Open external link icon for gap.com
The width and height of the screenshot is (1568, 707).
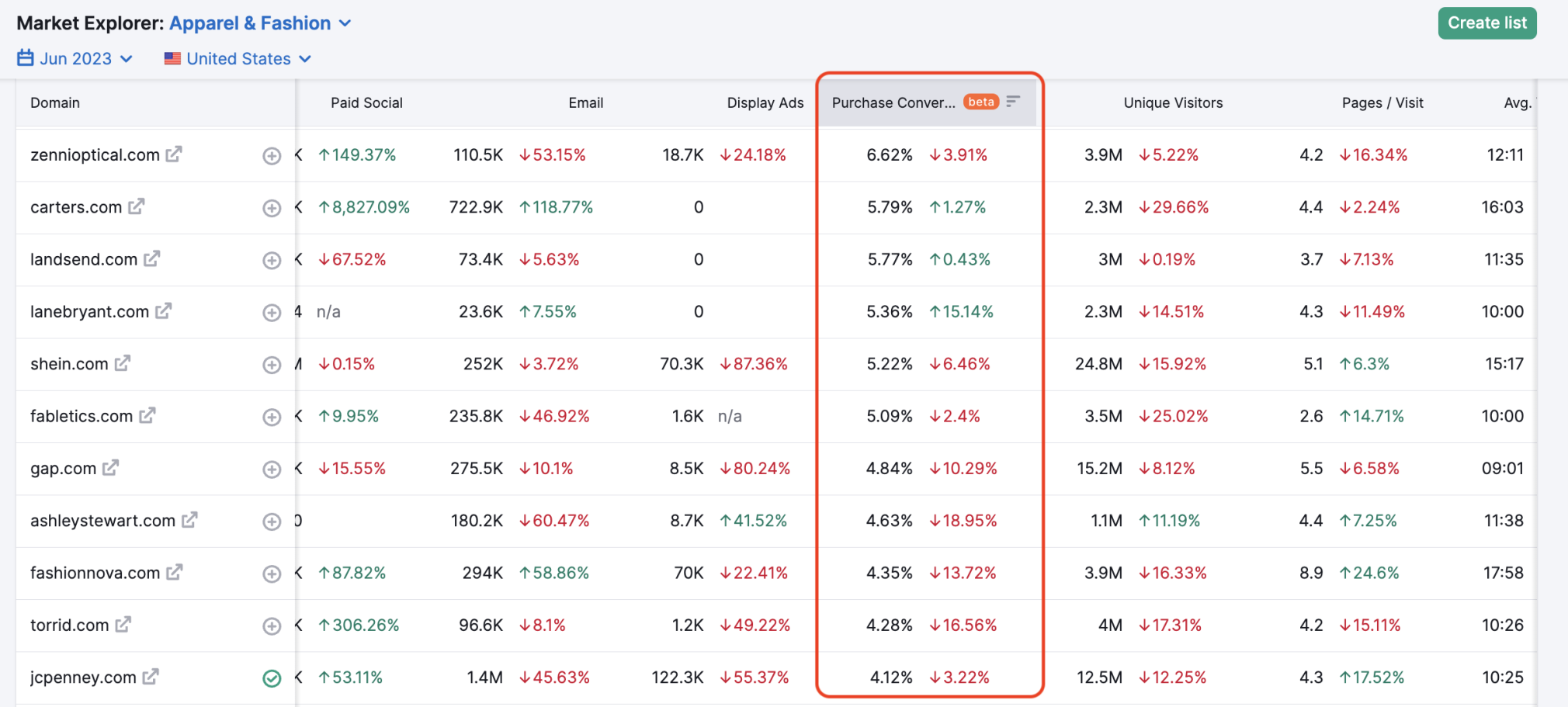click(111, 467)
